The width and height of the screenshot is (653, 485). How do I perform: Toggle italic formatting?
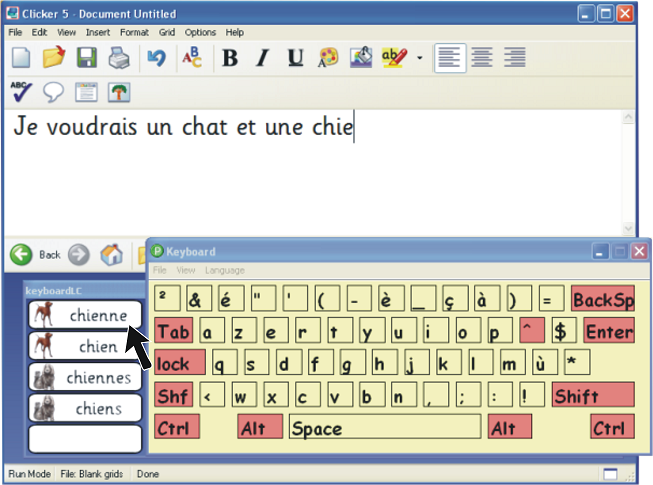[x=262, y=57]
